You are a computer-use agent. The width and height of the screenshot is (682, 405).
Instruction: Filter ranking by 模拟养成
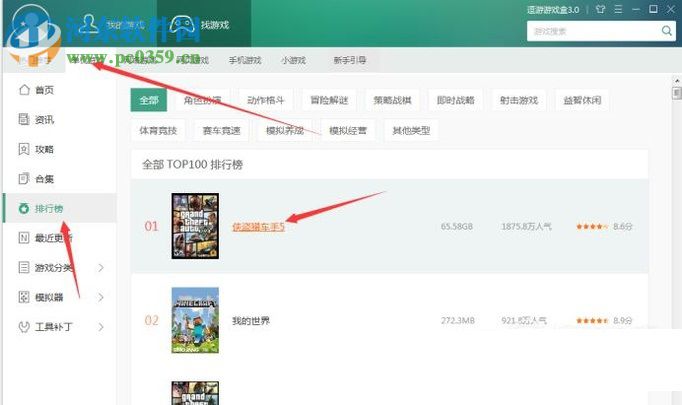click(285, 130)
